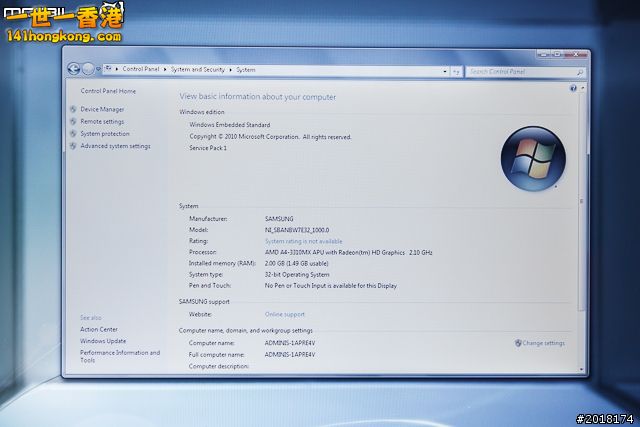Open the Online support website link

point(285,314)
